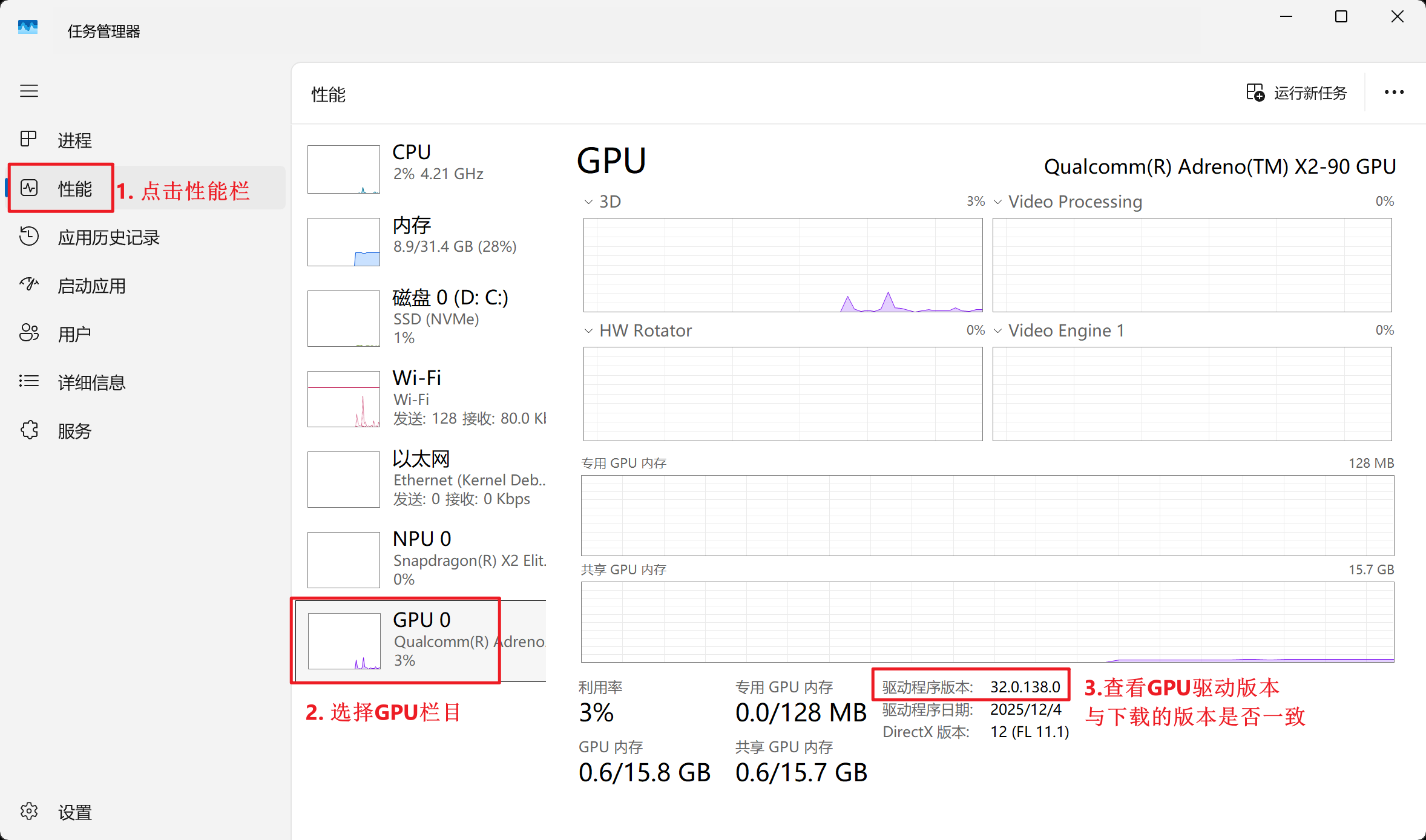Select the 性能 performance icon in sidebar
The height and width of the screenshot is (840, 1426).
click(x=29, y=188)
